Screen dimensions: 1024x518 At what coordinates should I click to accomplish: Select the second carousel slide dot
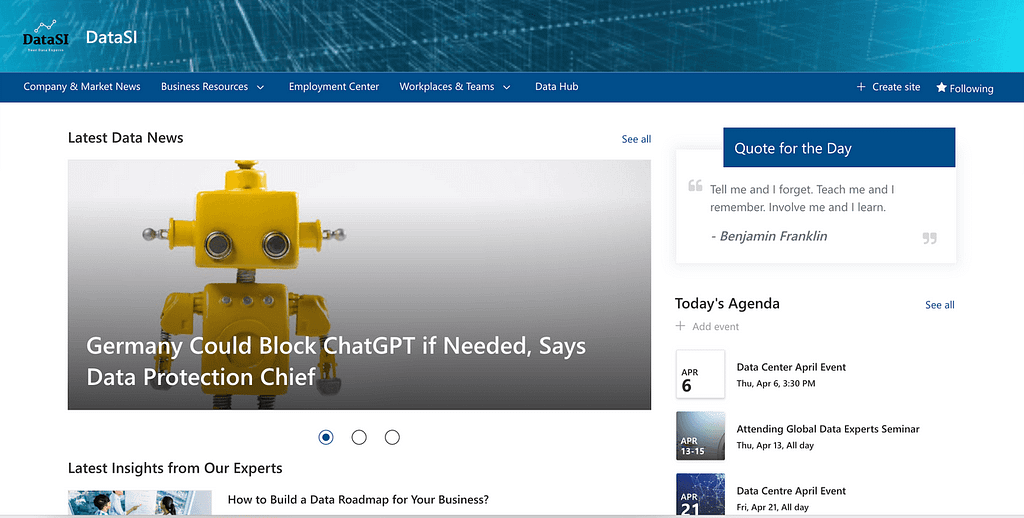coord(359,437)
